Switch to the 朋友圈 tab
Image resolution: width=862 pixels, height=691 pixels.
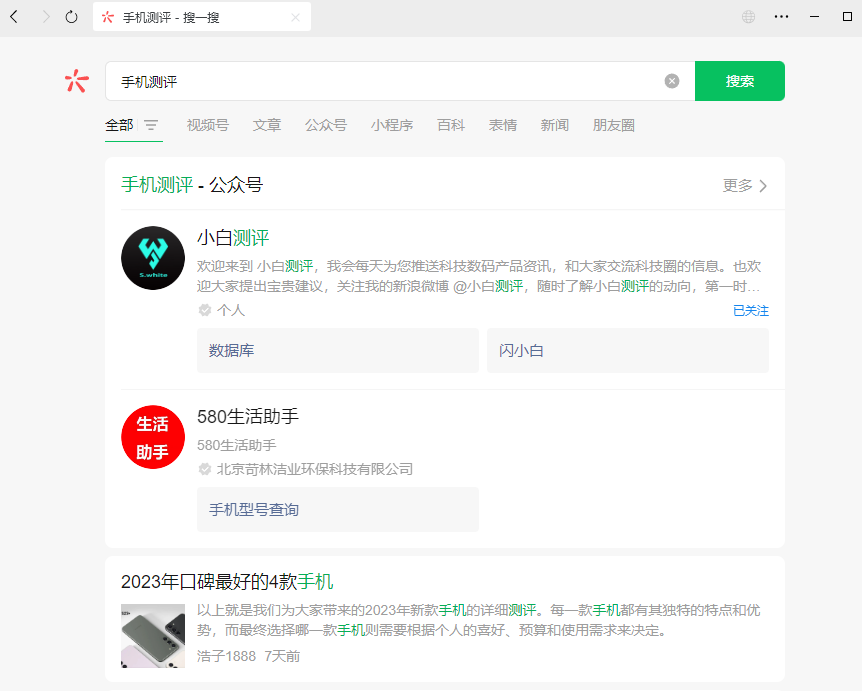tap(614, 125)
